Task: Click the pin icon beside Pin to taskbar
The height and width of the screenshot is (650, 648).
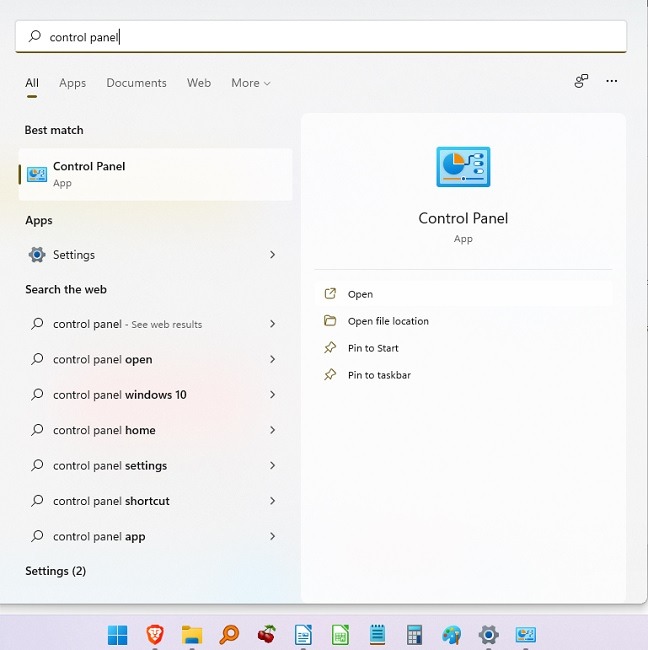Action: pyautogui.click(x=330, y=375)
